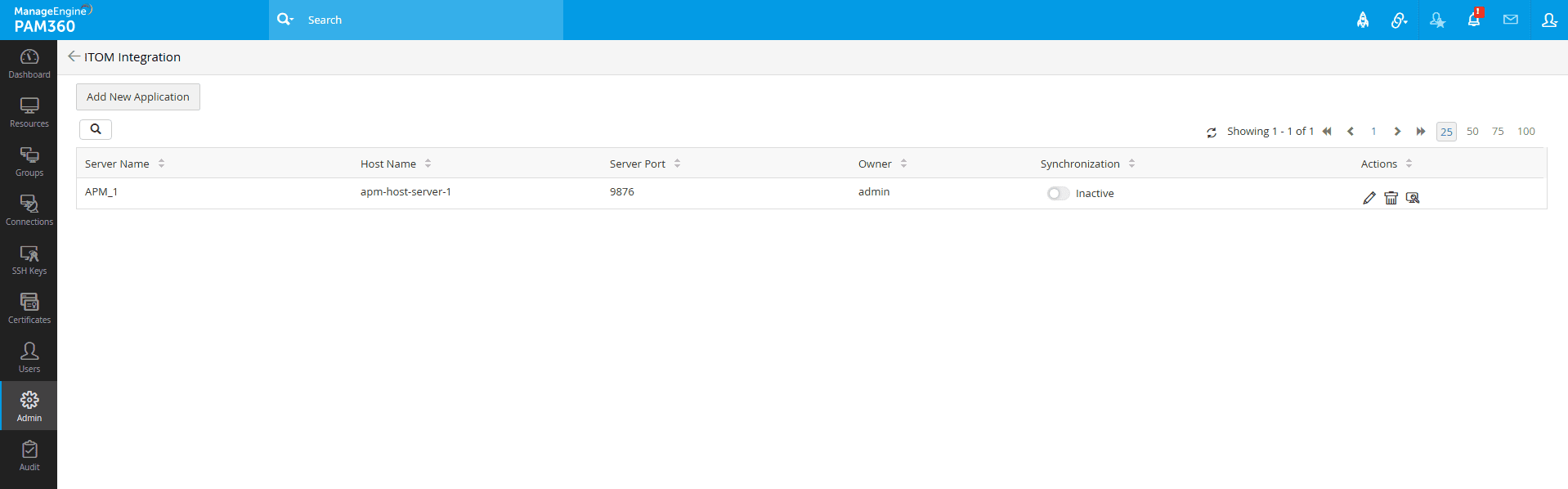The width and height of the screenshot is (1568, 489).
Task: Click the Inactive status label
Action: 1095,194
